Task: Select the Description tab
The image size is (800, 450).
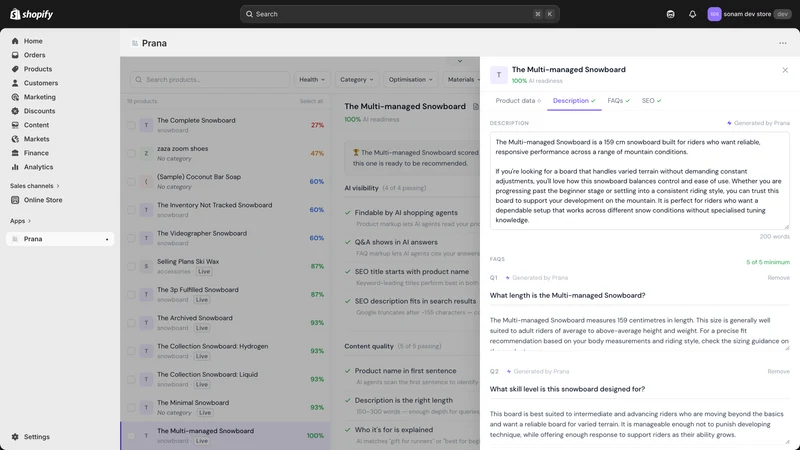Action: tap(574, 101)
